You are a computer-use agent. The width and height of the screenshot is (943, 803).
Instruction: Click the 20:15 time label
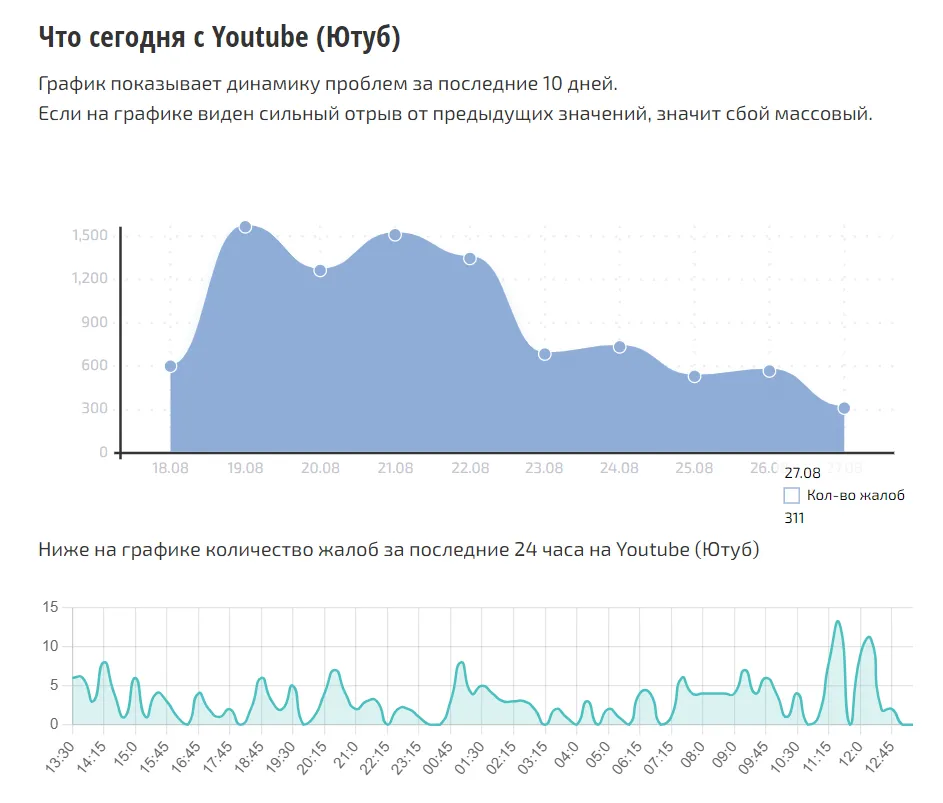312,757
